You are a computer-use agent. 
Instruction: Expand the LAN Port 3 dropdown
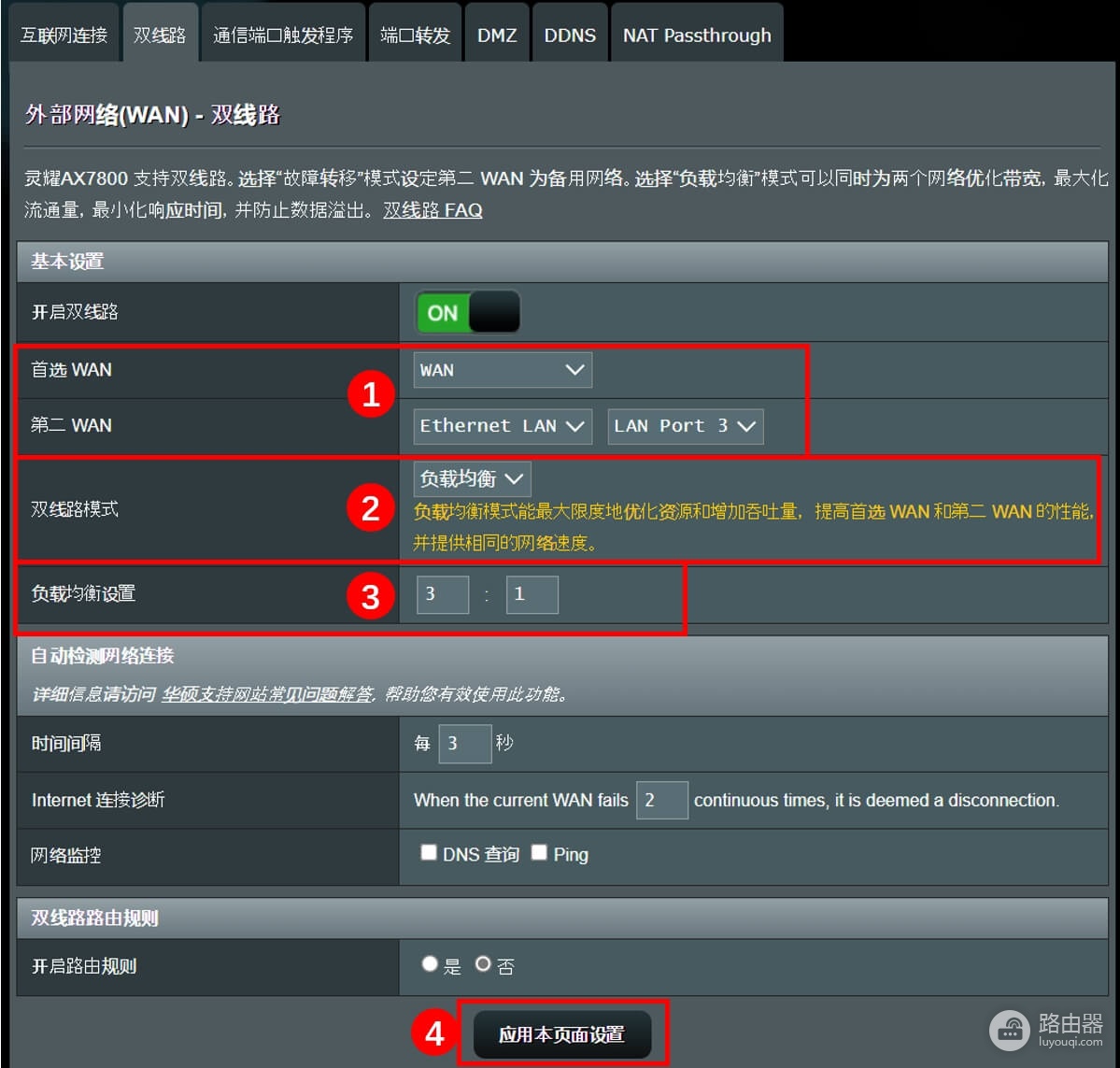click(685, 426)
